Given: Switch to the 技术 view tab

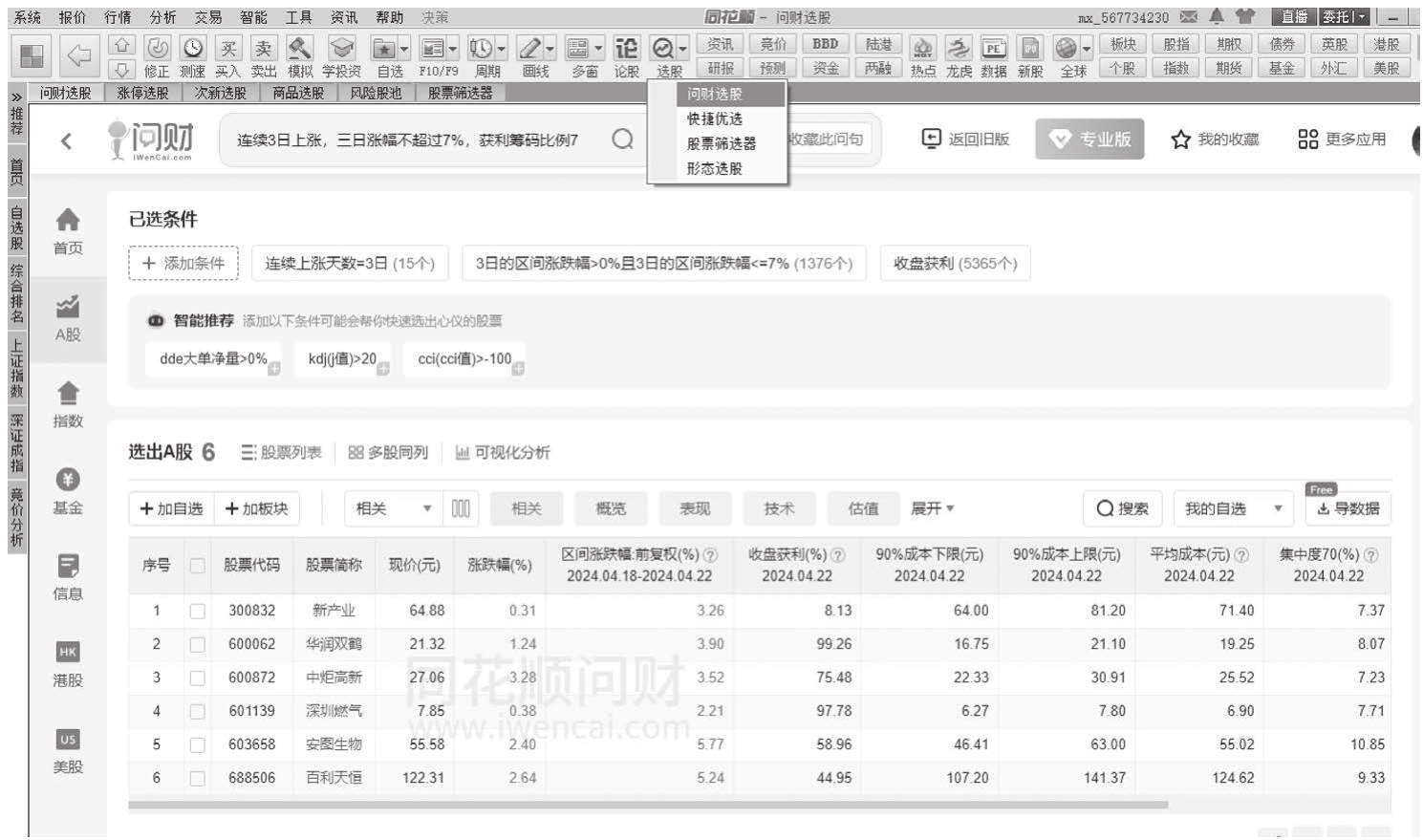Looking at the screenshot, I should coord(779,508).
